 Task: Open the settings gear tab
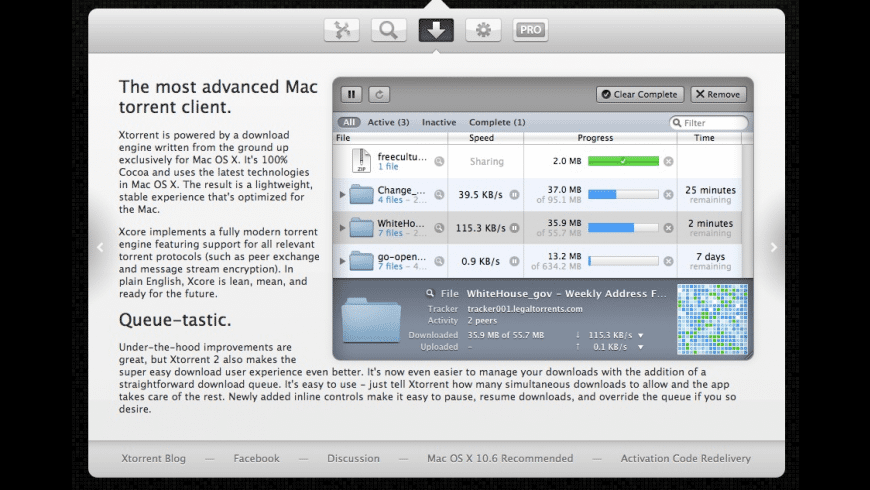point(483,30)
